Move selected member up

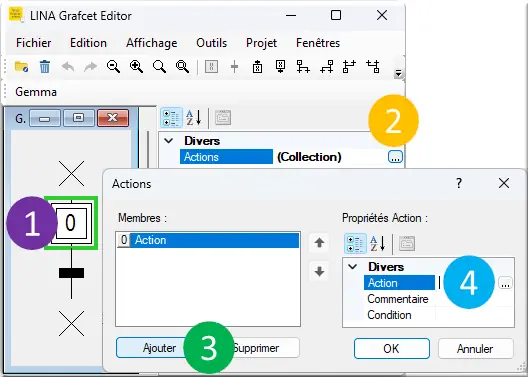coord(319,243)
